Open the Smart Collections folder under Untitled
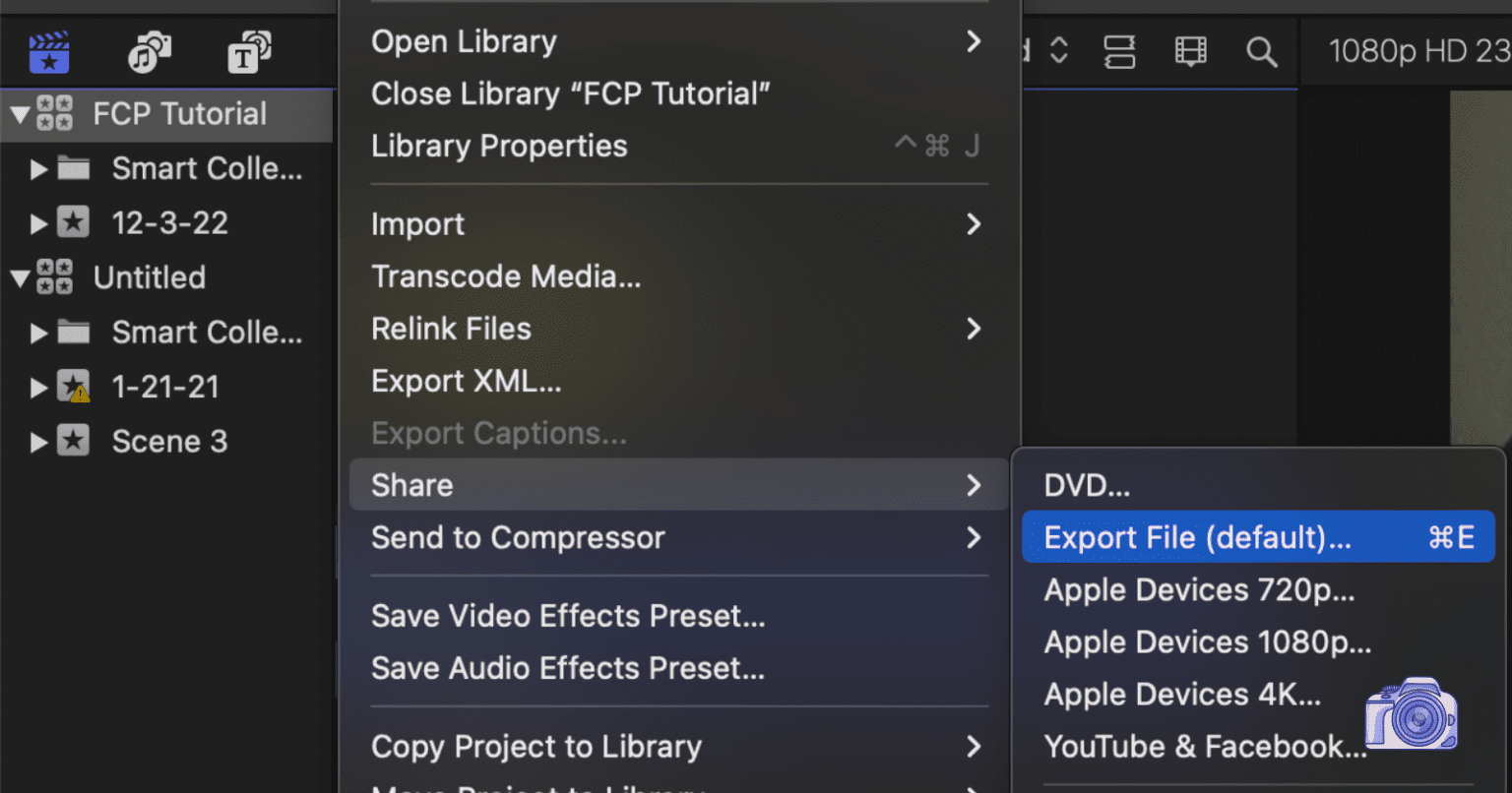This screenshot has height=793, width=1512. 208,332
